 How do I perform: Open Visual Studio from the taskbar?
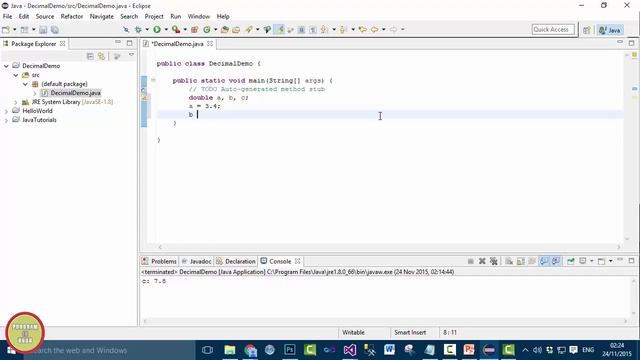point(350,350)
